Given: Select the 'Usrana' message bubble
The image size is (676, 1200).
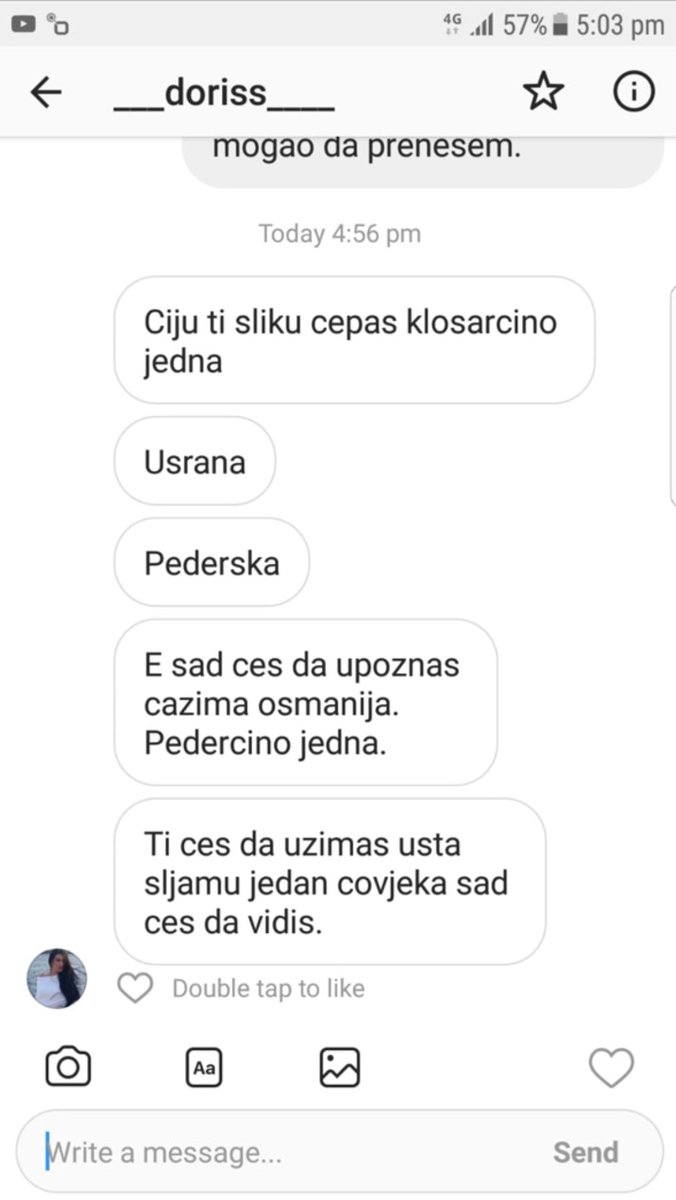Looking at the screenshot, I should click(x=195, y=462).
